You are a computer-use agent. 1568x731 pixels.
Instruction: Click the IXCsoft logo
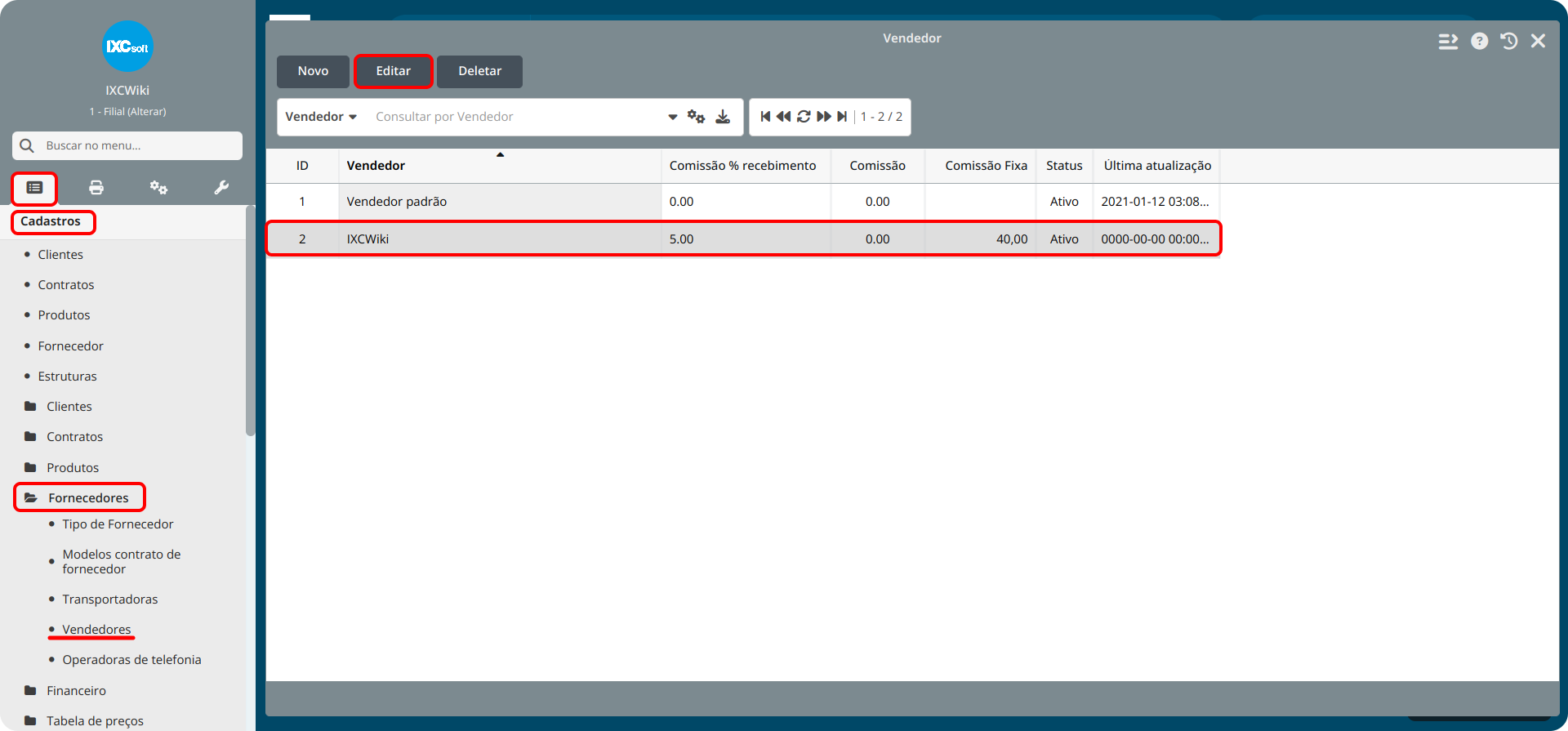(x=127, y=47)
